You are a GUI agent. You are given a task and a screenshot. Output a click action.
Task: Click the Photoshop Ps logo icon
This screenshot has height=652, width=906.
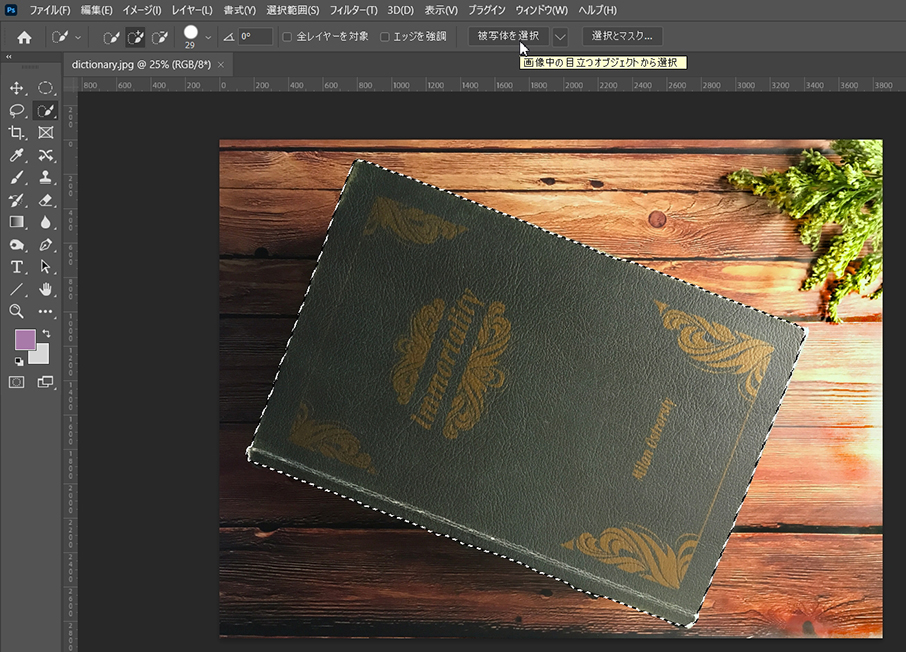[11, 10]
